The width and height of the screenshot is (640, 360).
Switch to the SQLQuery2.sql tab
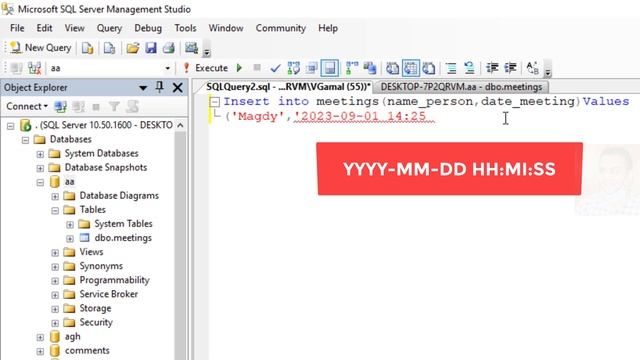coord(287,87)
